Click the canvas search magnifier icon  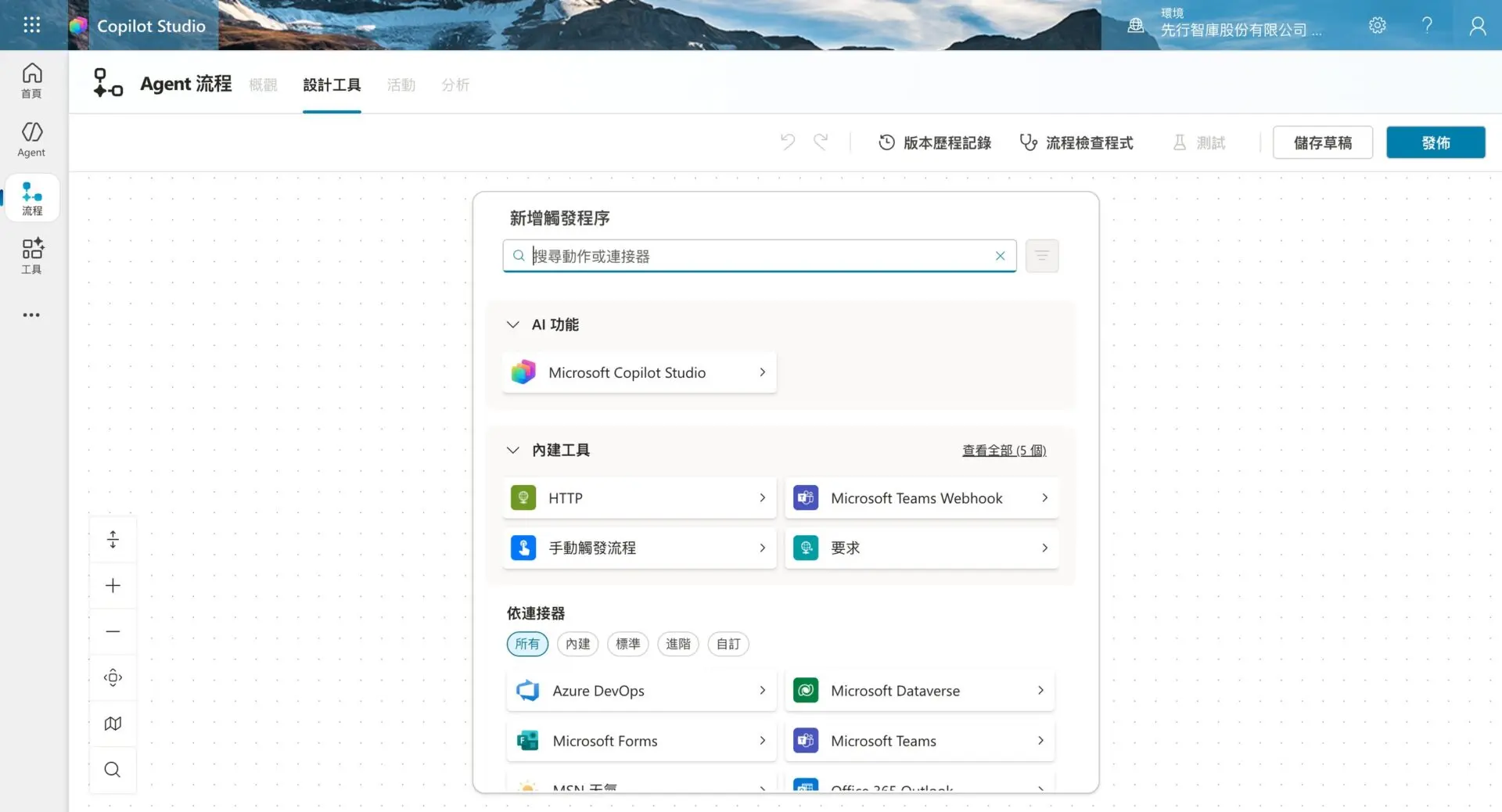point(113,770)
